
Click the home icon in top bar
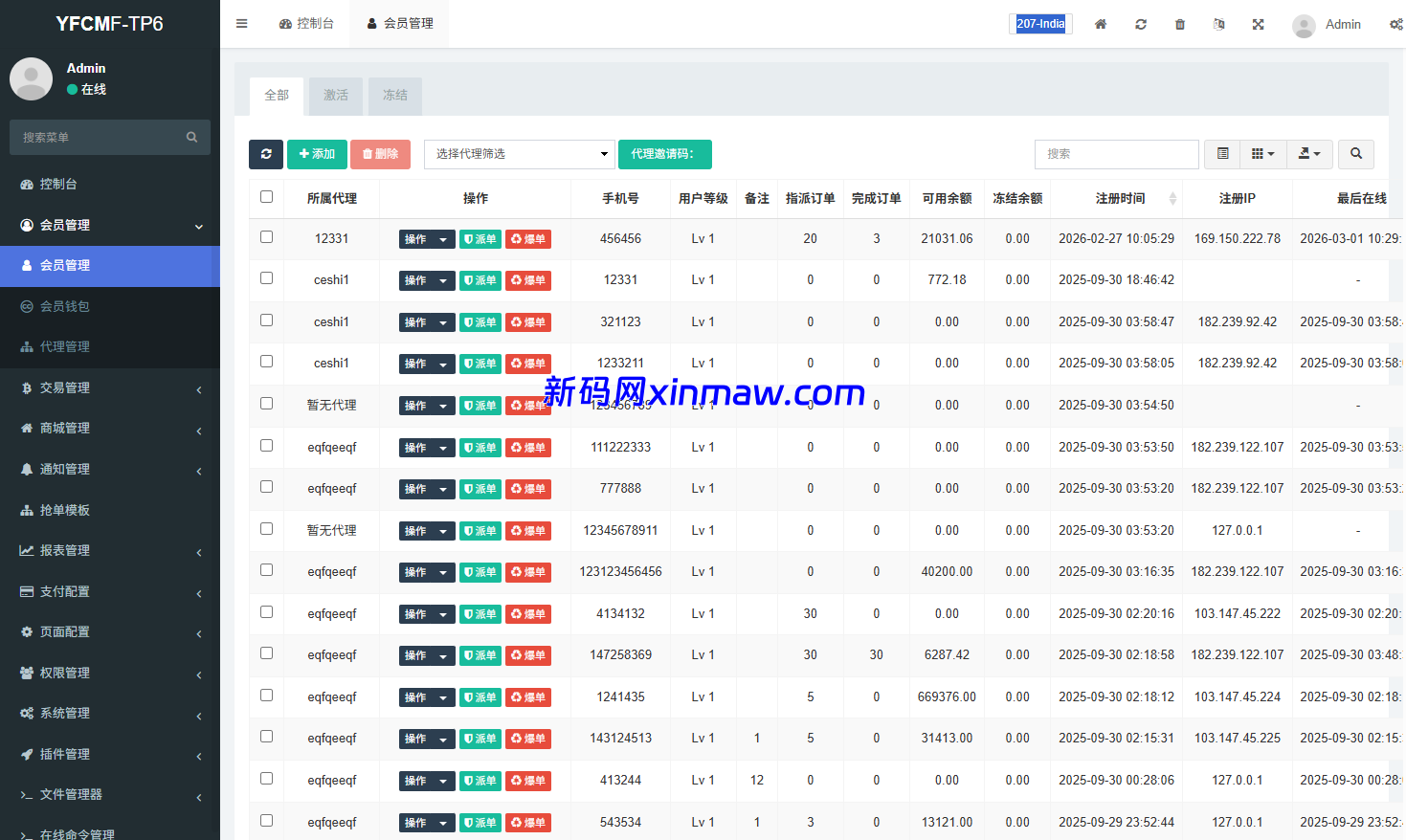(x=1101, y=24)
